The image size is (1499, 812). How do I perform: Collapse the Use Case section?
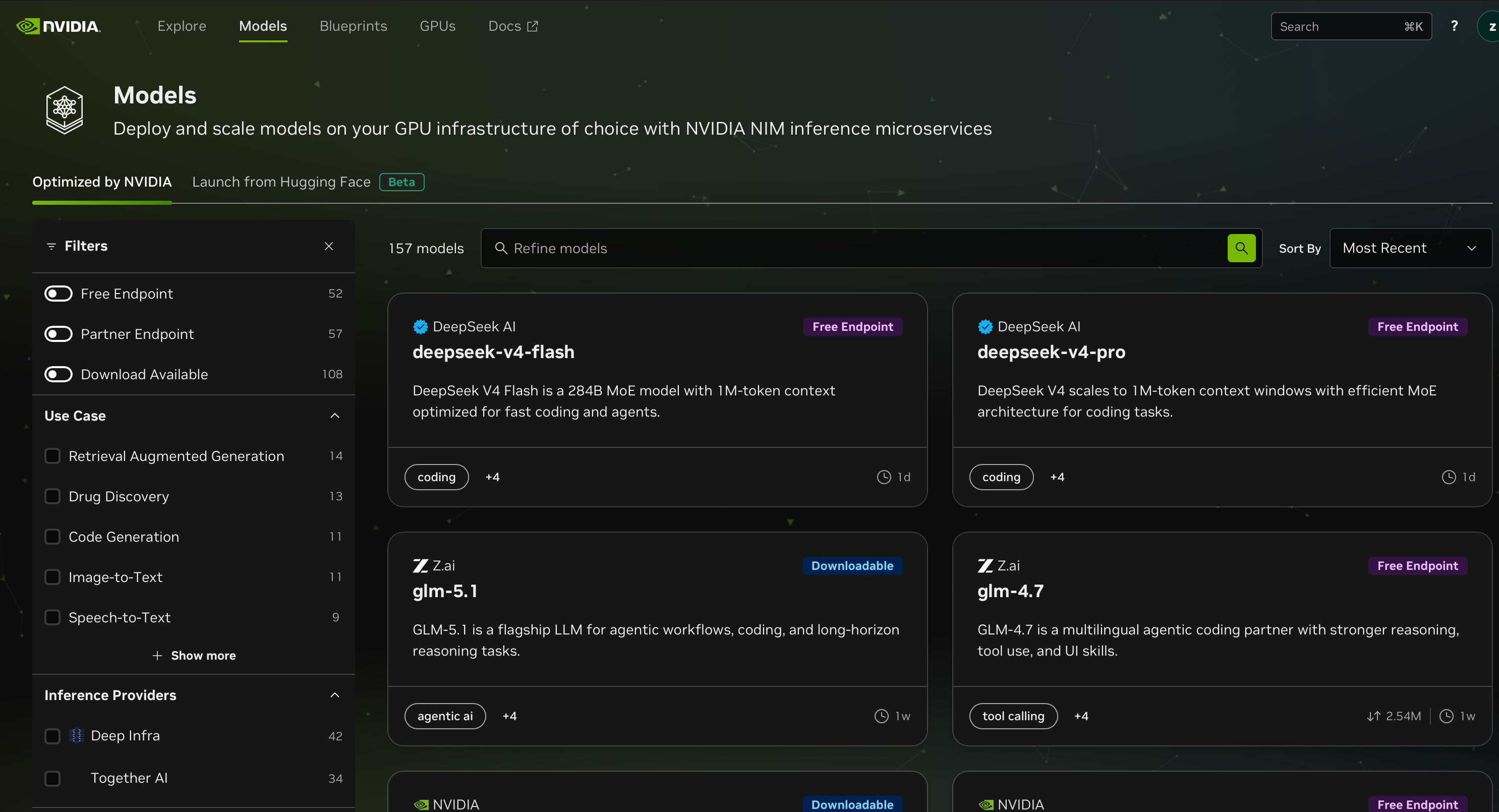(x=334, y=416)
